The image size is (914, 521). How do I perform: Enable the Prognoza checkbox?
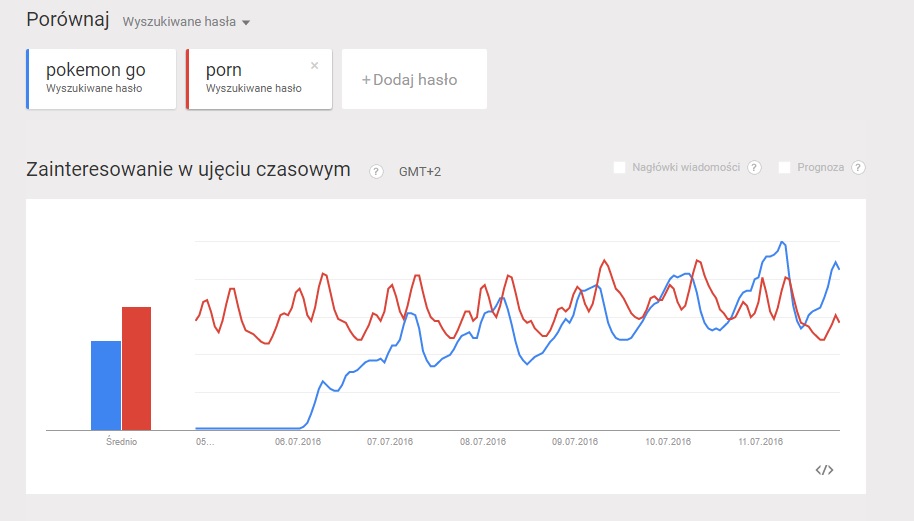click(x=785, y=168)
